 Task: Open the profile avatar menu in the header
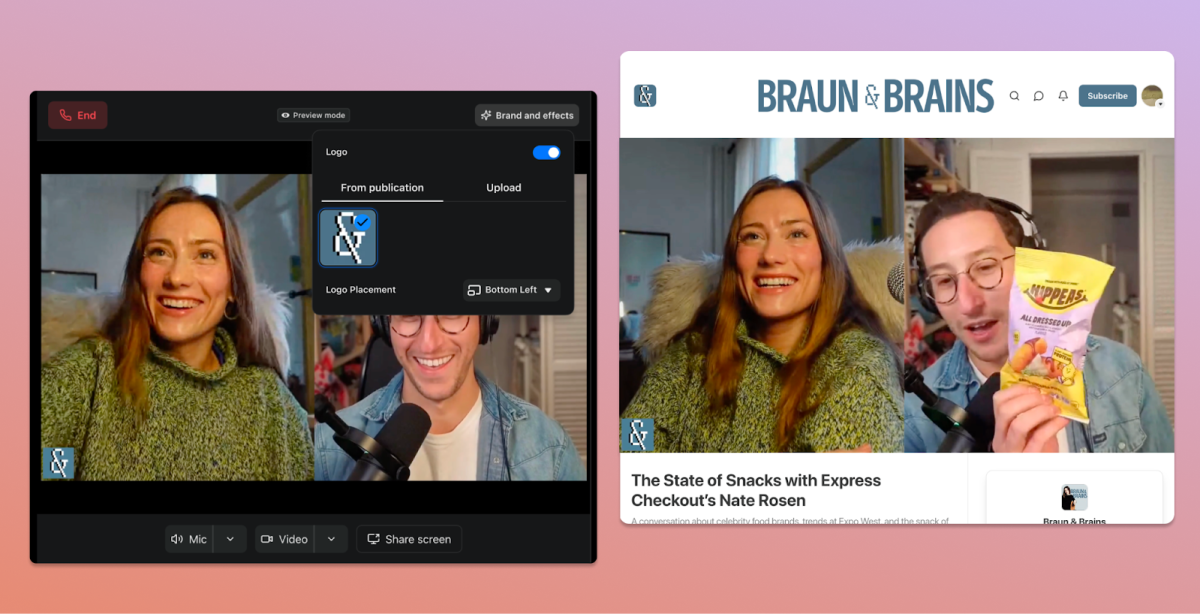[x=1151, y=96]
